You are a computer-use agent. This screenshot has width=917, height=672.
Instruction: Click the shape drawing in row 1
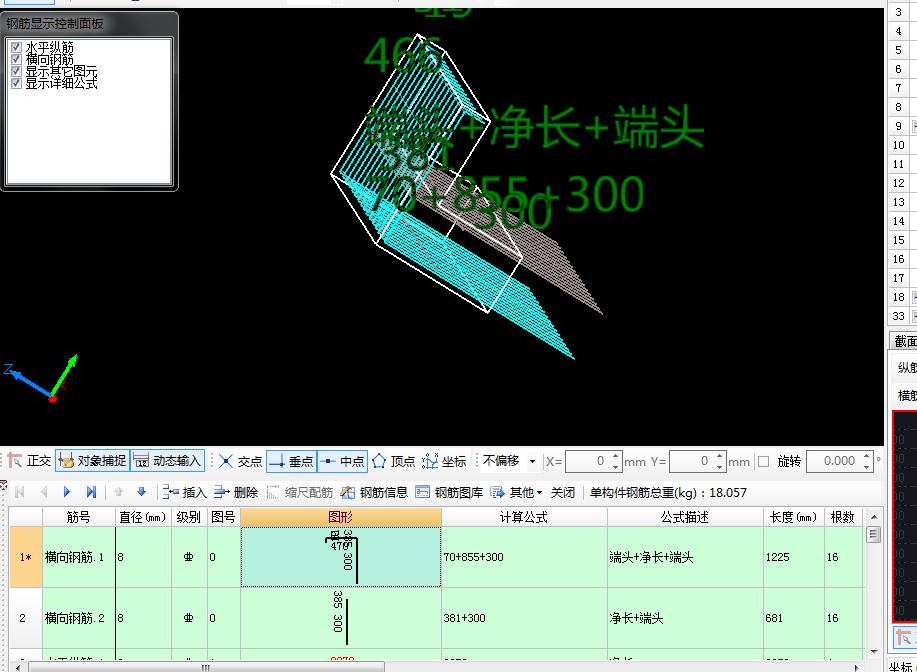pos(340,557)
